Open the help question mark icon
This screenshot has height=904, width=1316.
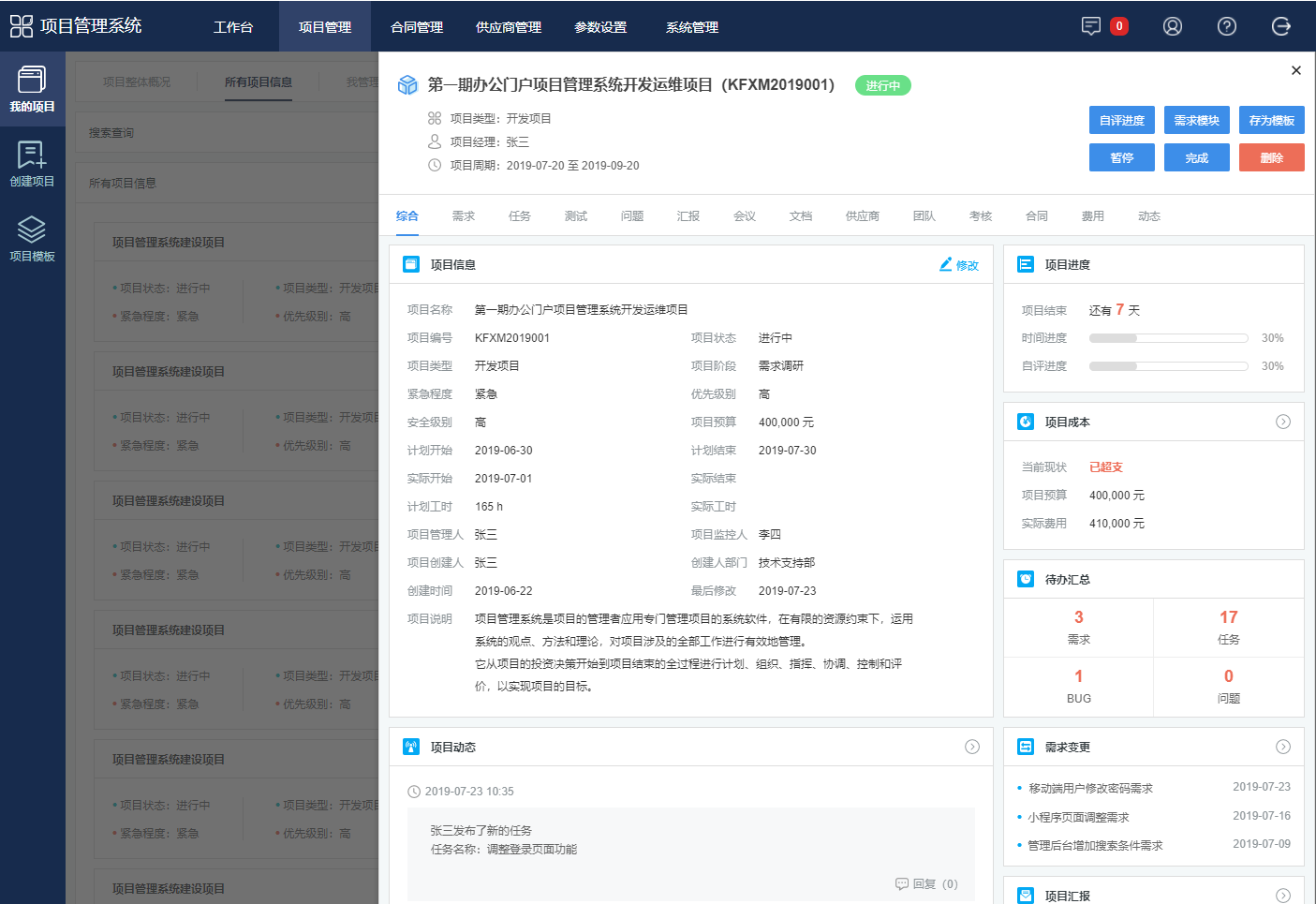[x=1227, y=26]
